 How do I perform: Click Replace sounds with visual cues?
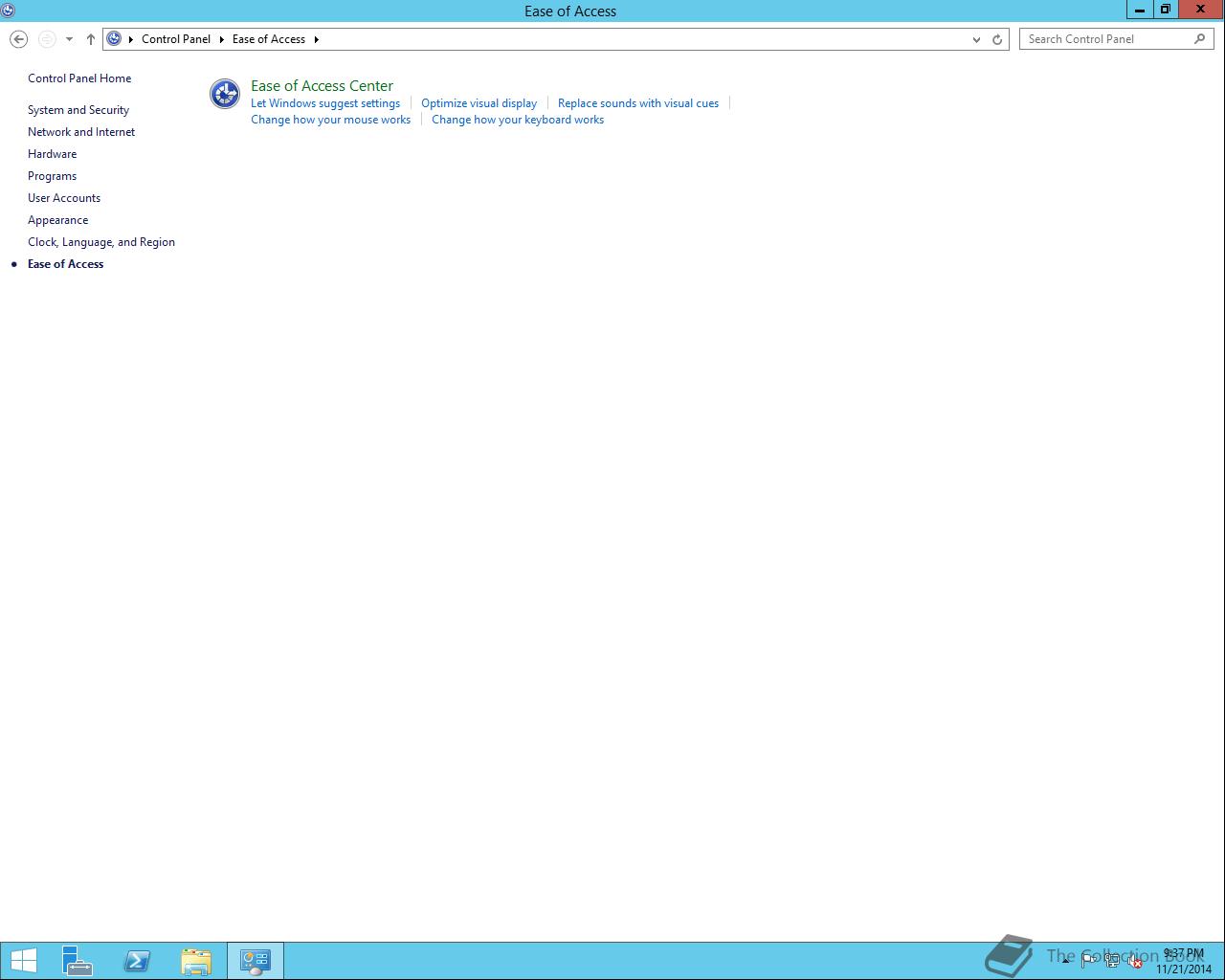(x=638, y=103)
